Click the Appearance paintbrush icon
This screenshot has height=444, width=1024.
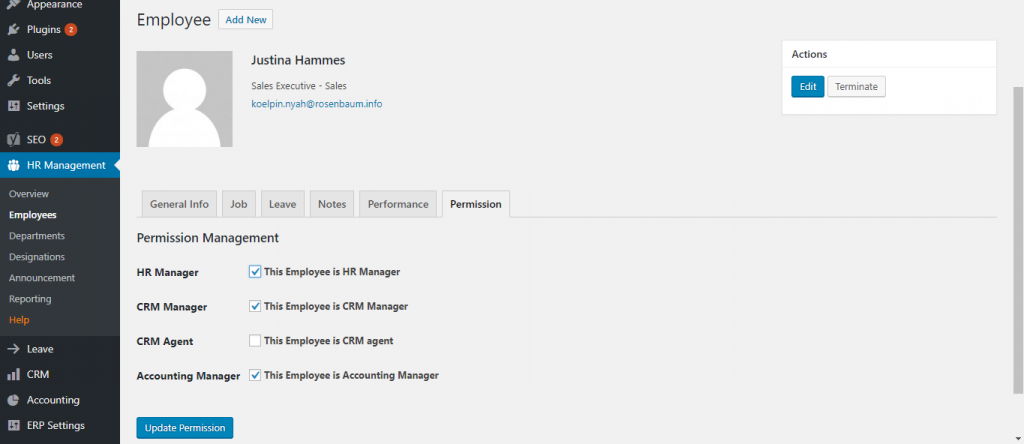point(13,5)
